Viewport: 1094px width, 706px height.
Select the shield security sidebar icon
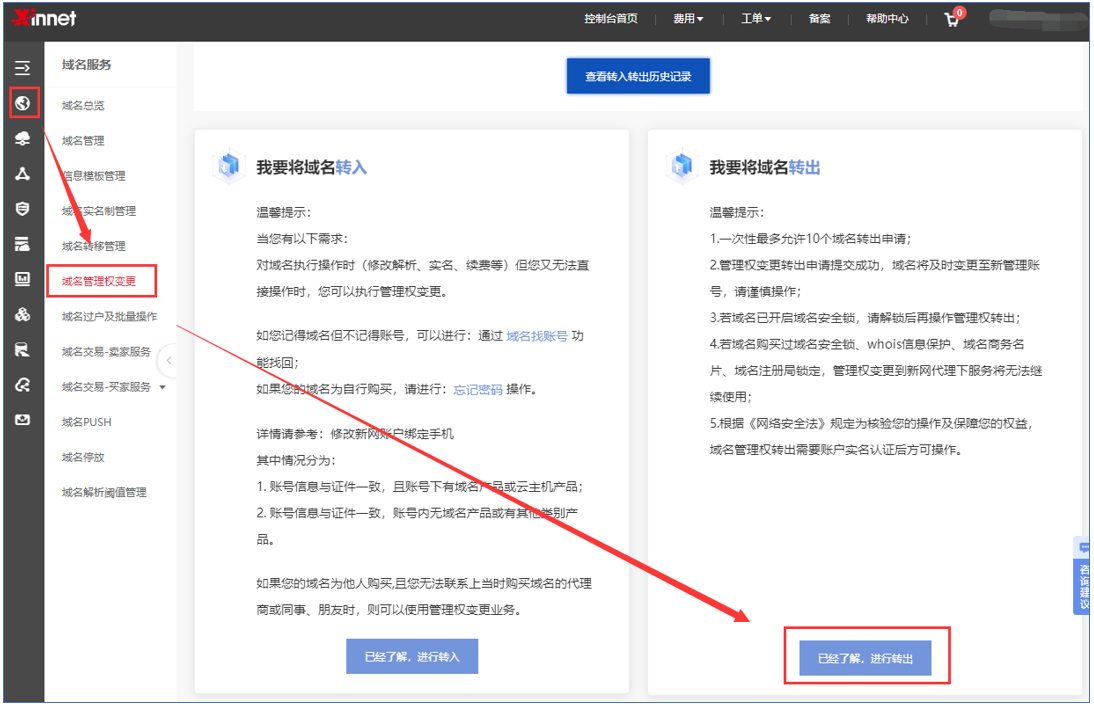pyautogui.click(x=22, y=209)
